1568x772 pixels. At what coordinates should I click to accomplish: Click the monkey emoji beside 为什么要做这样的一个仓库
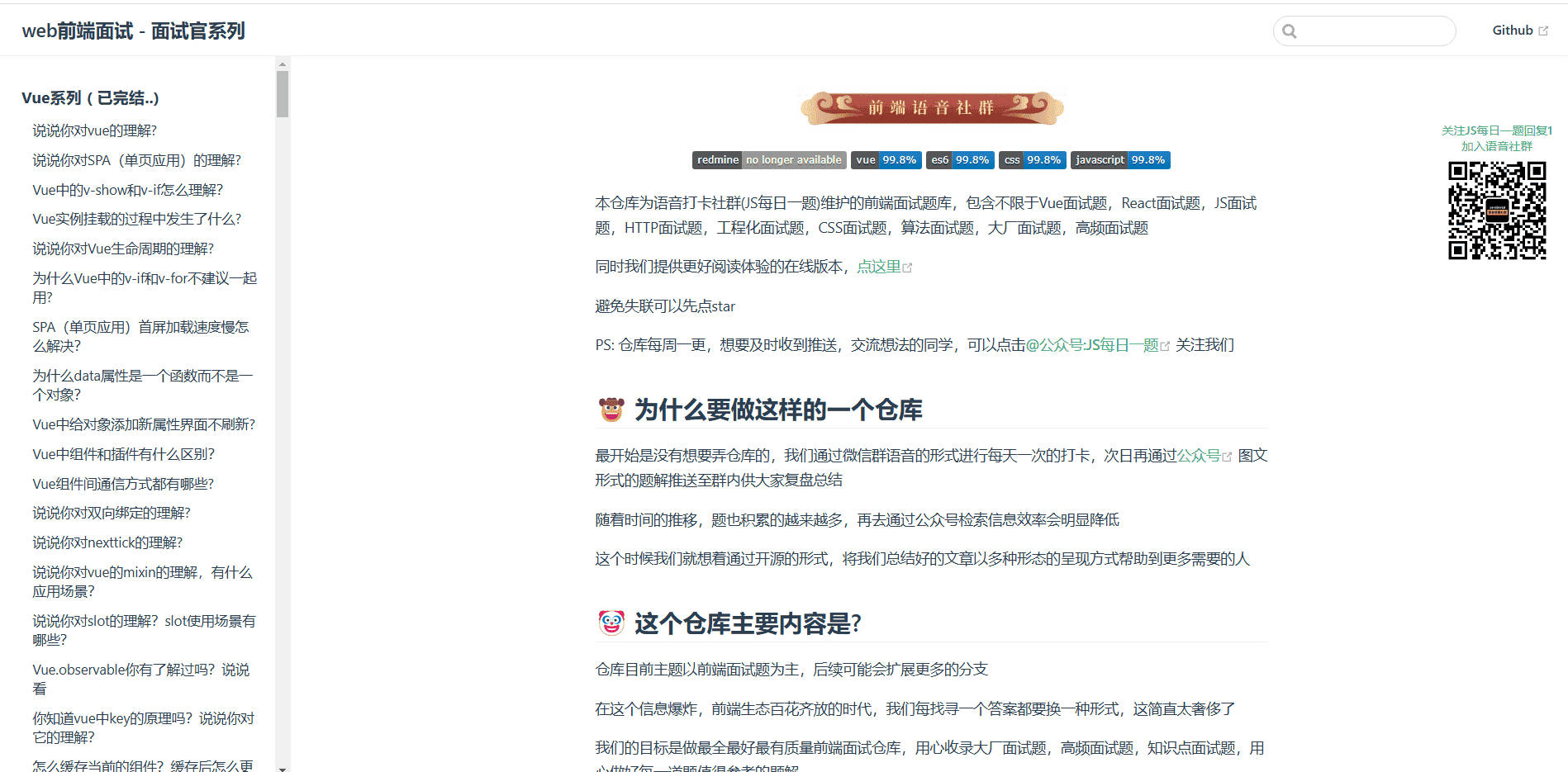click(x=611, y=410)
